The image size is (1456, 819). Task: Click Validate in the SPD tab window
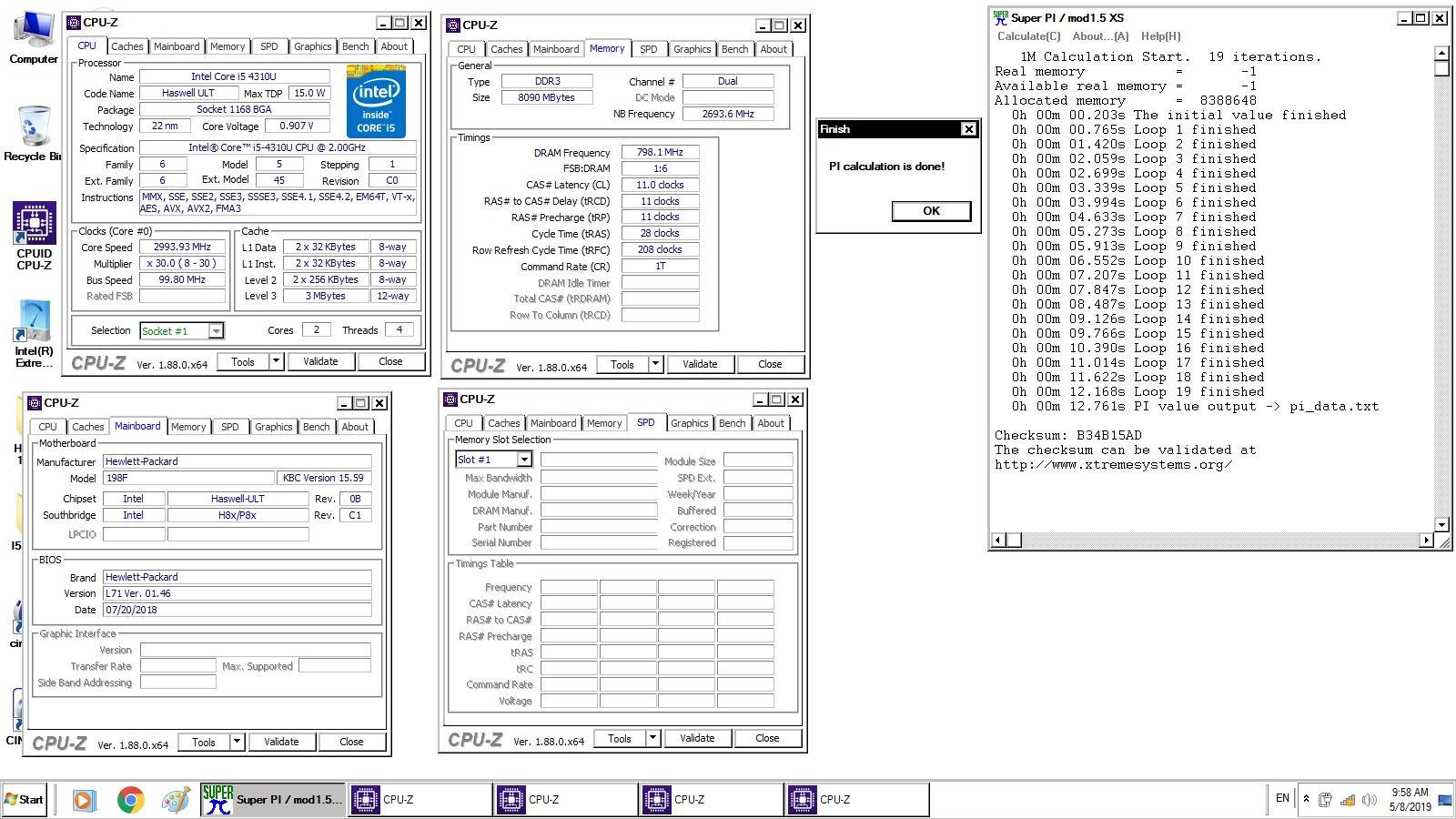coord(697,738)
